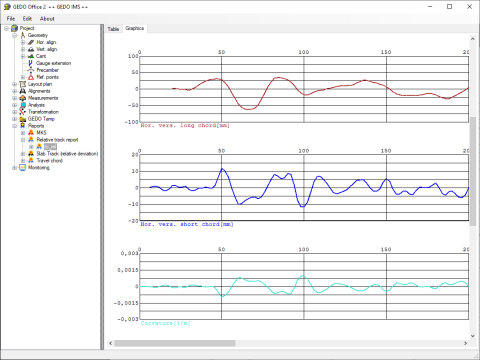This screenshot has width=480, height=360.
Task: Expand the Cant node
Action: (23, 56)
